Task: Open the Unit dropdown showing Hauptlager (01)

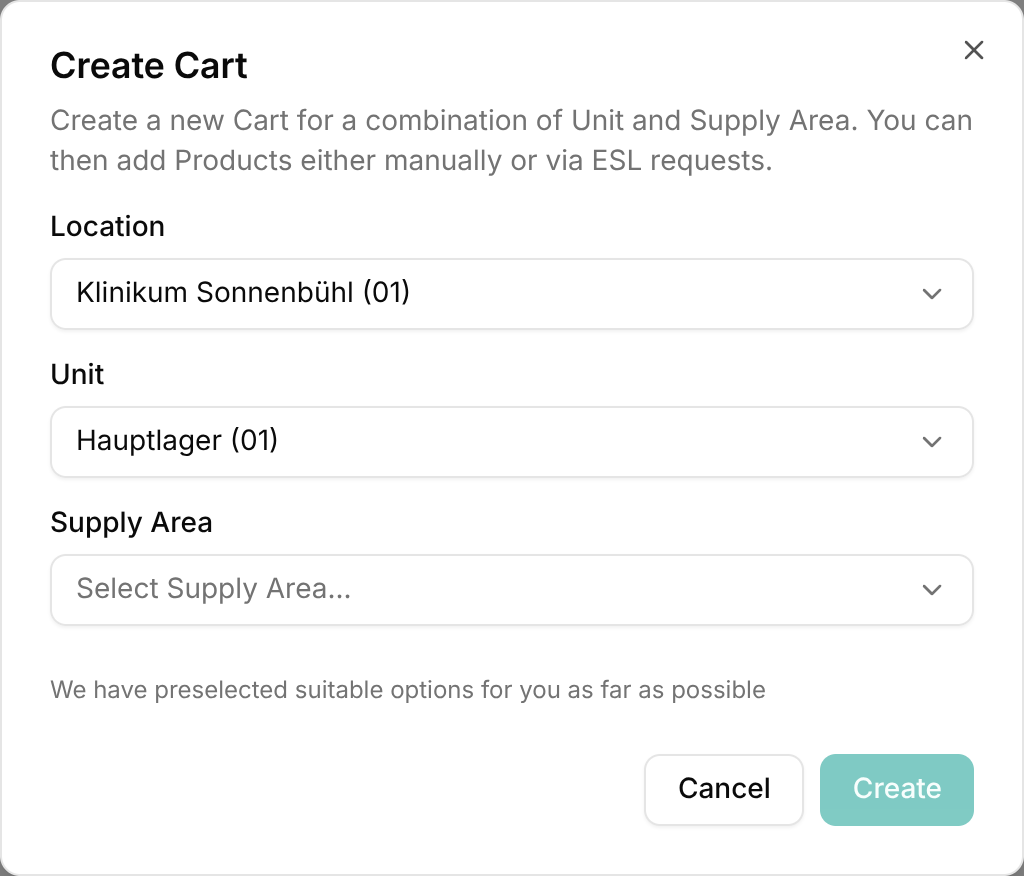Action: click(x=512, y=442)
